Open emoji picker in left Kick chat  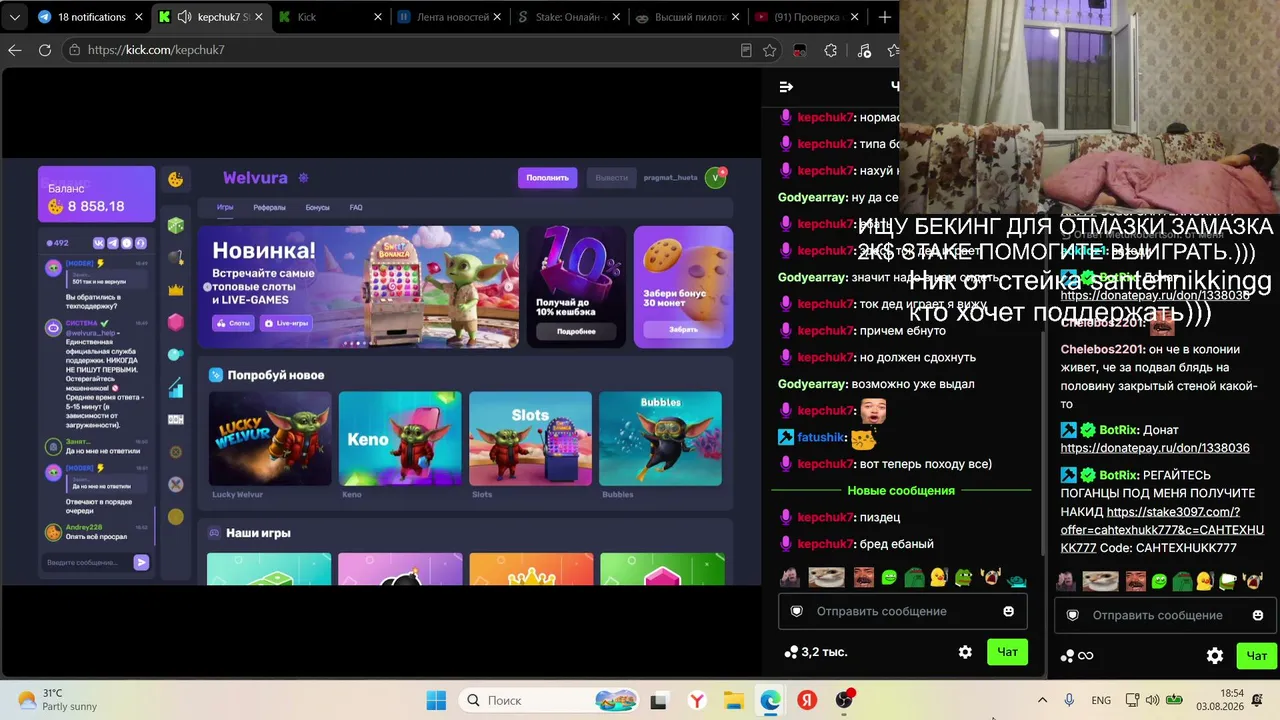click(x=1008, y=611)
